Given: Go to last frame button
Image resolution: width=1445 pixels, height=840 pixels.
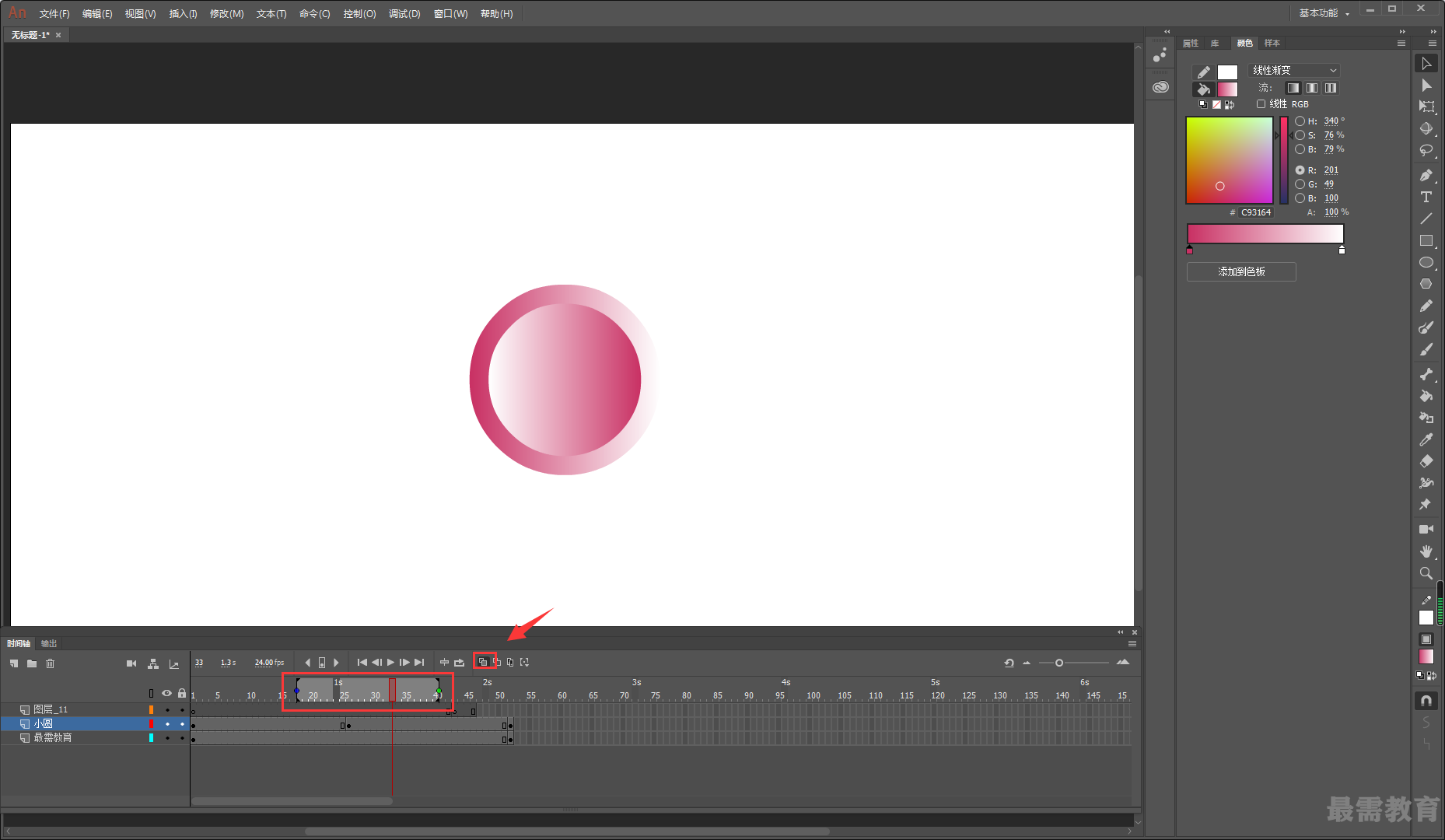Looking at the screenshot, I should tap(419, 662).
